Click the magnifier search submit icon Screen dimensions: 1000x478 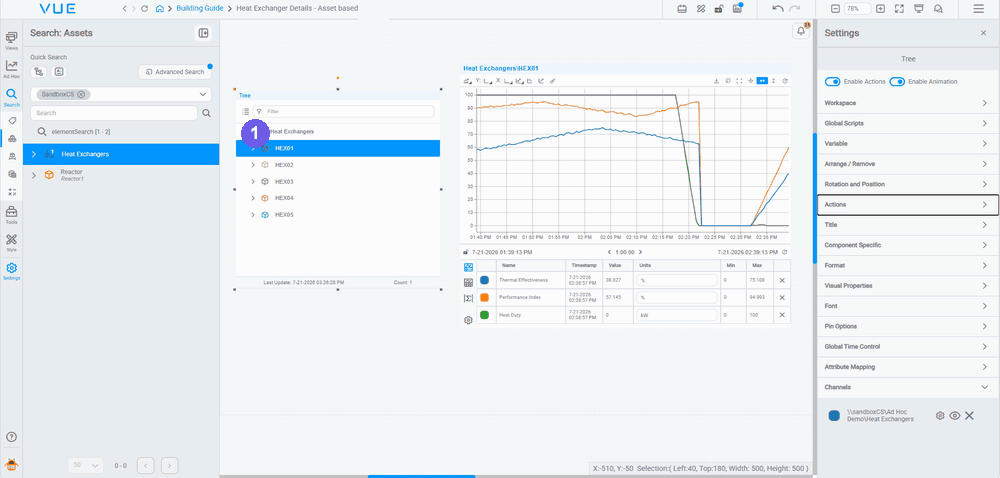point(207,113)
